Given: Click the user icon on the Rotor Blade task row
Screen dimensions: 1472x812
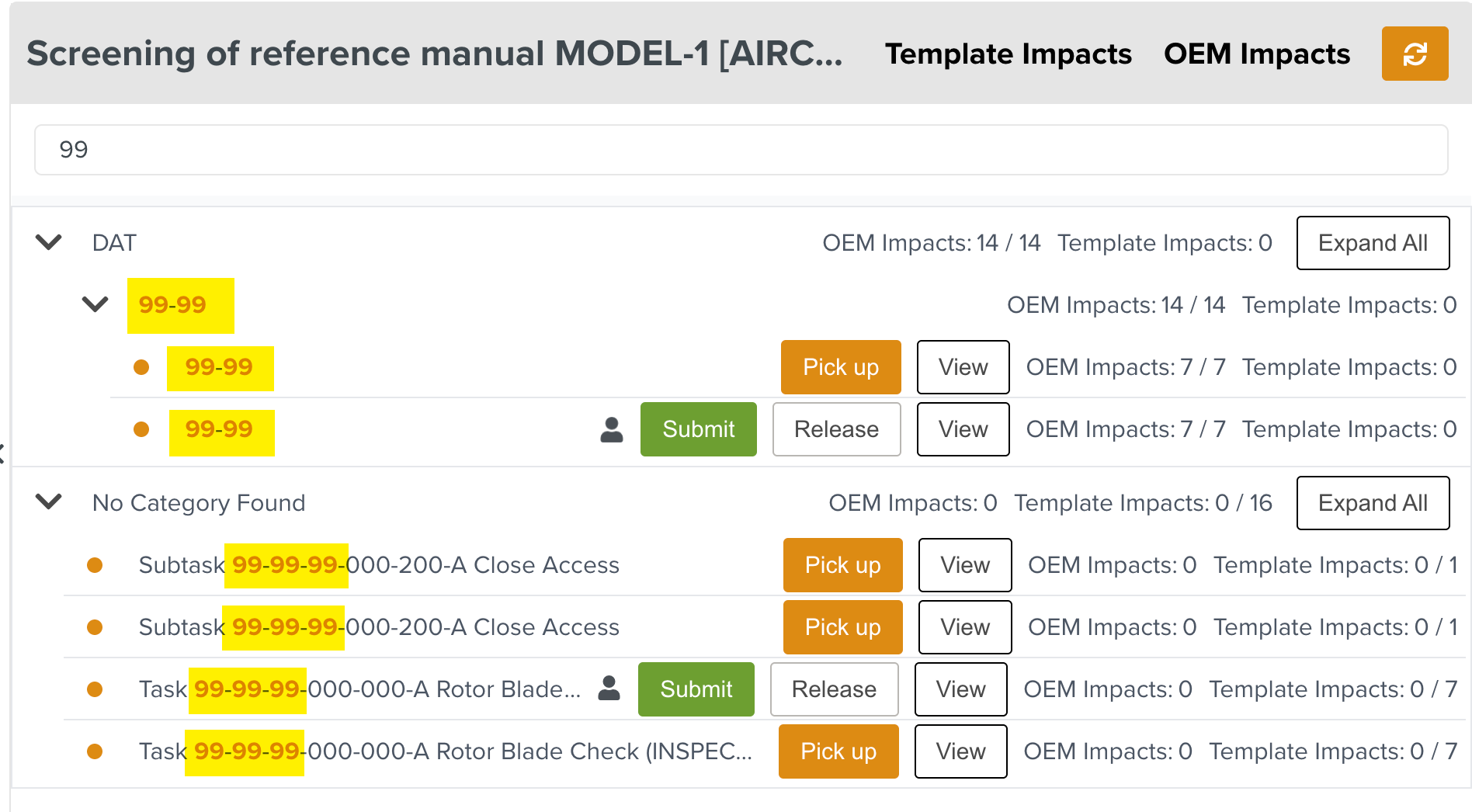Looking at the screenshot, I should tap(609, 689).
